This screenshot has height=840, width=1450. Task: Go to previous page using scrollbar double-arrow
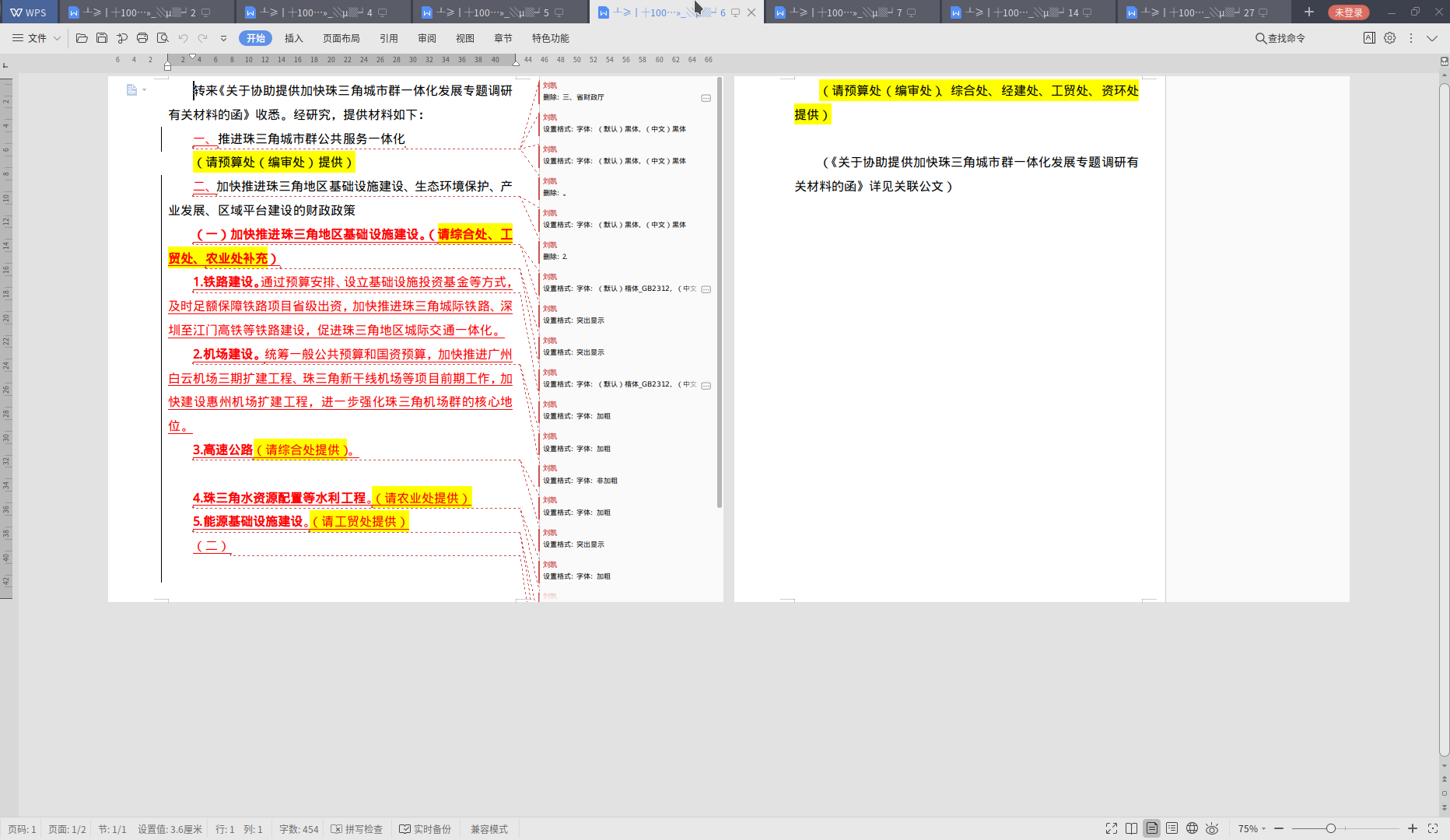[1445, 779]
